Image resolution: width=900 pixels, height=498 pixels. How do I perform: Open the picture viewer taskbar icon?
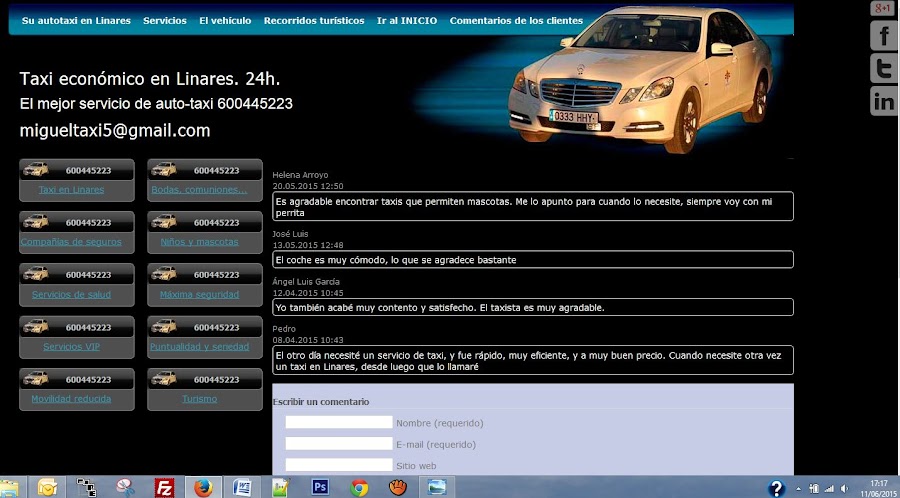[x=437, y=488]
